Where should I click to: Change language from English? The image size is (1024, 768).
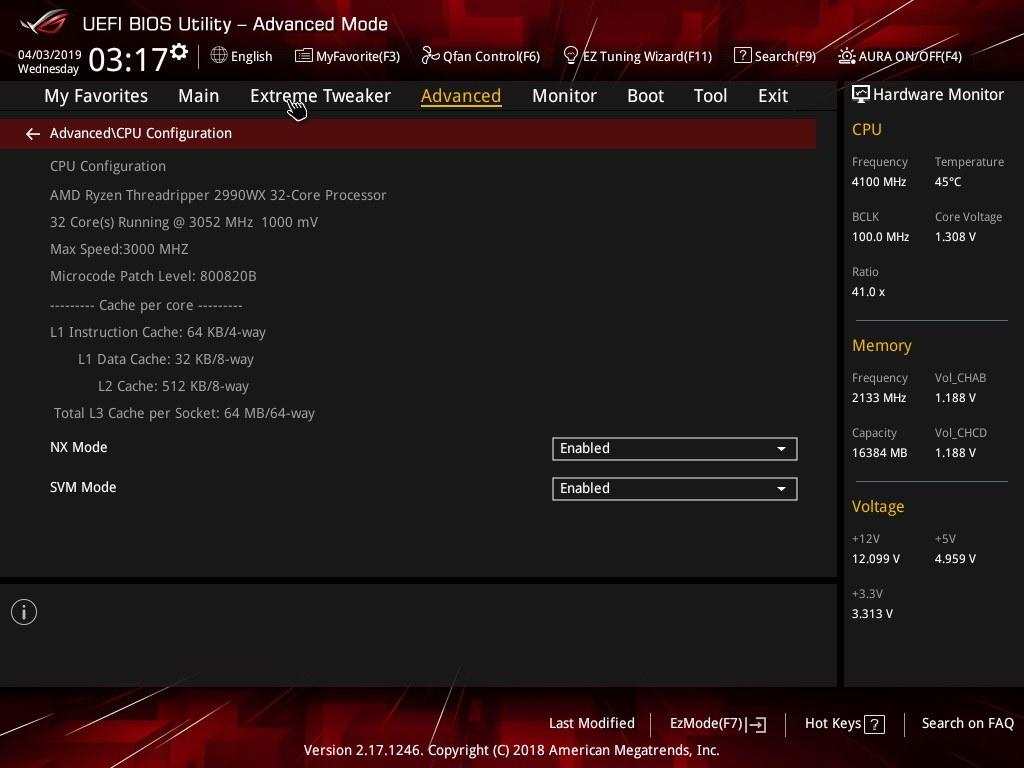[251, 56]
